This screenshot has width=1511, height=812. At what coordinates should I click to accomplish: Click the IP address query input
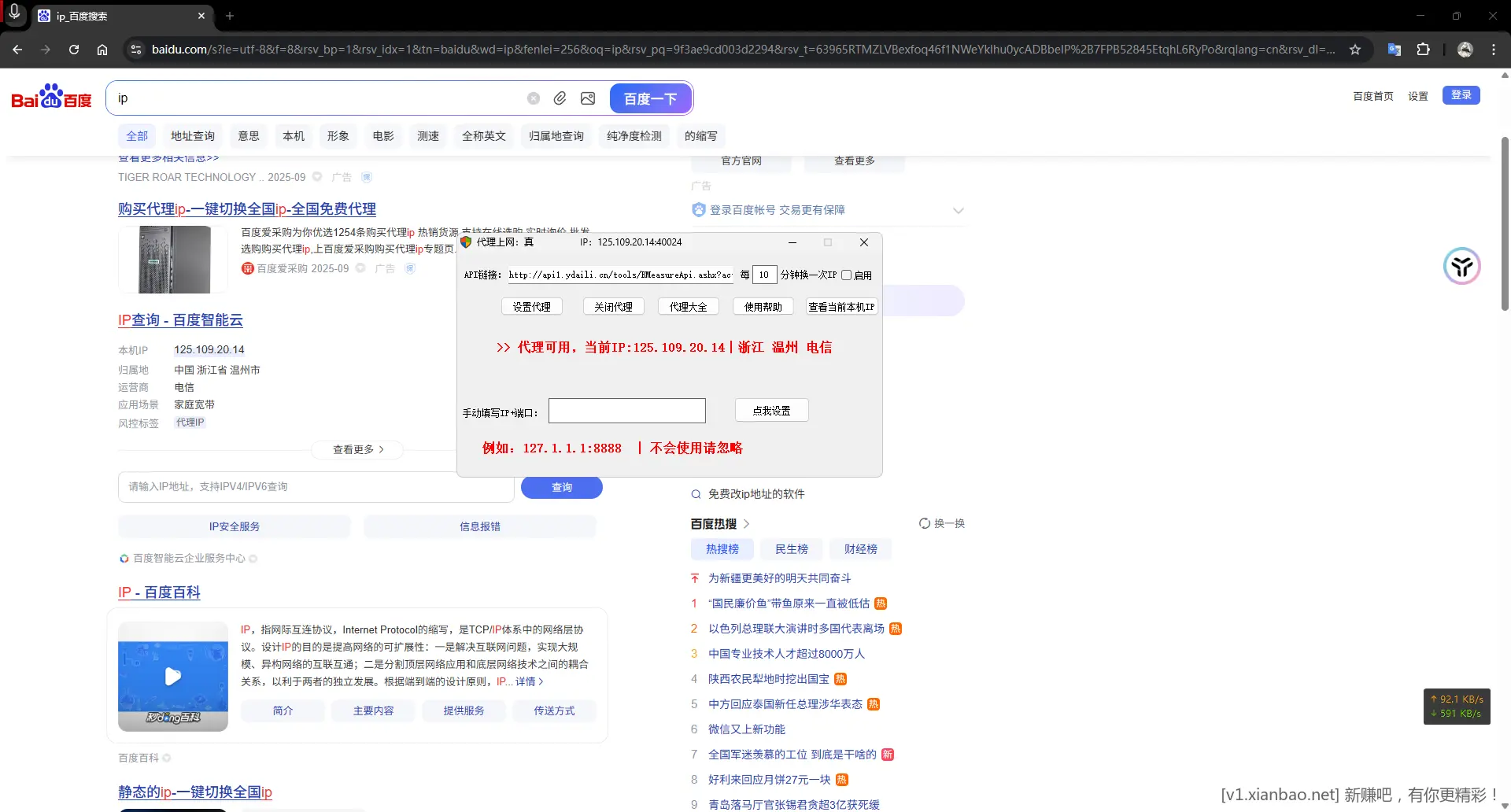(316, 487)
